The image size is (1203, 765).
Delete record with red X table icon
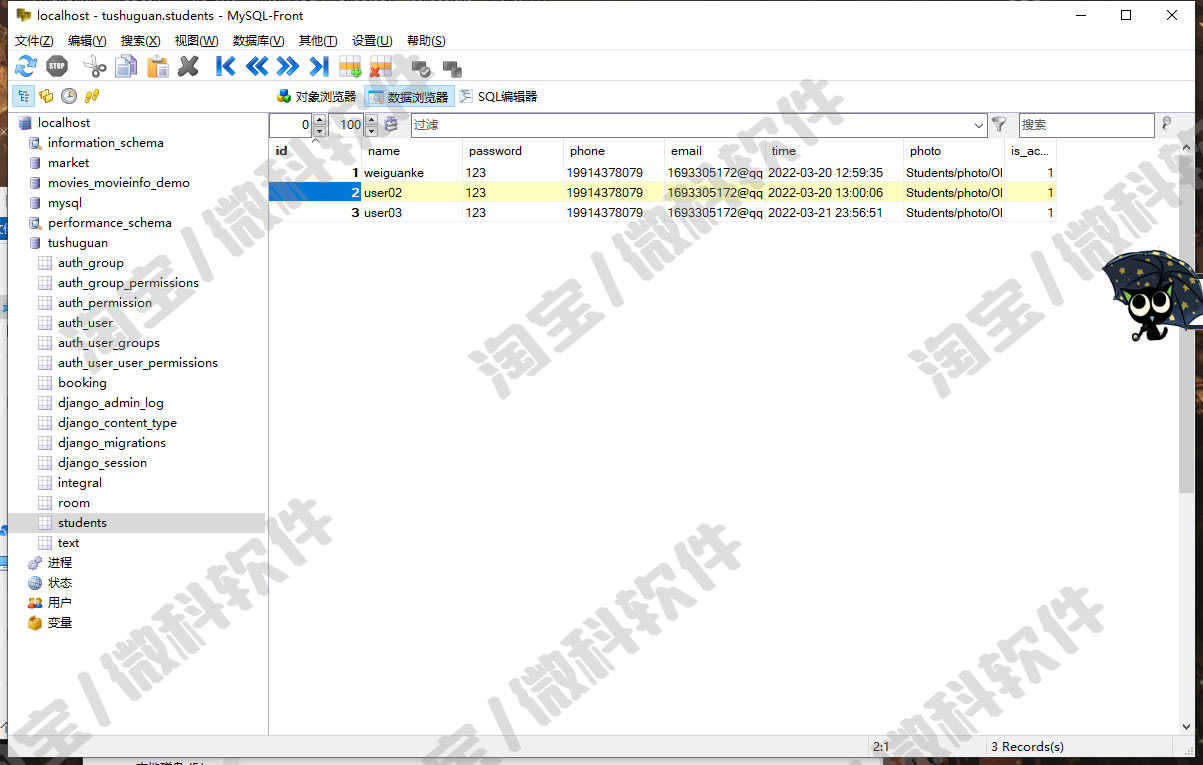(x=381, y=67)
